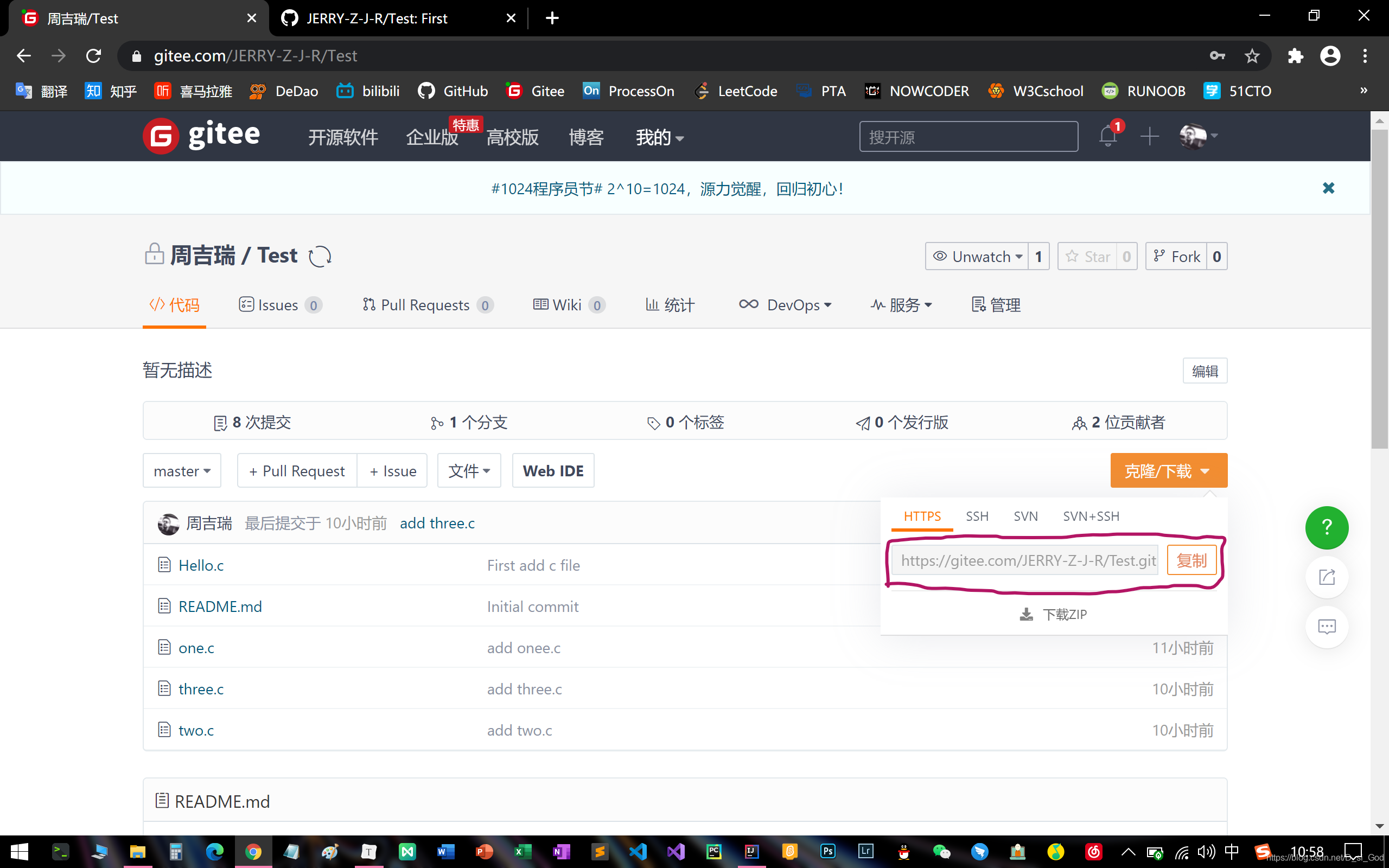Open the 文件 dropdown menu

(x=468, y=471)
